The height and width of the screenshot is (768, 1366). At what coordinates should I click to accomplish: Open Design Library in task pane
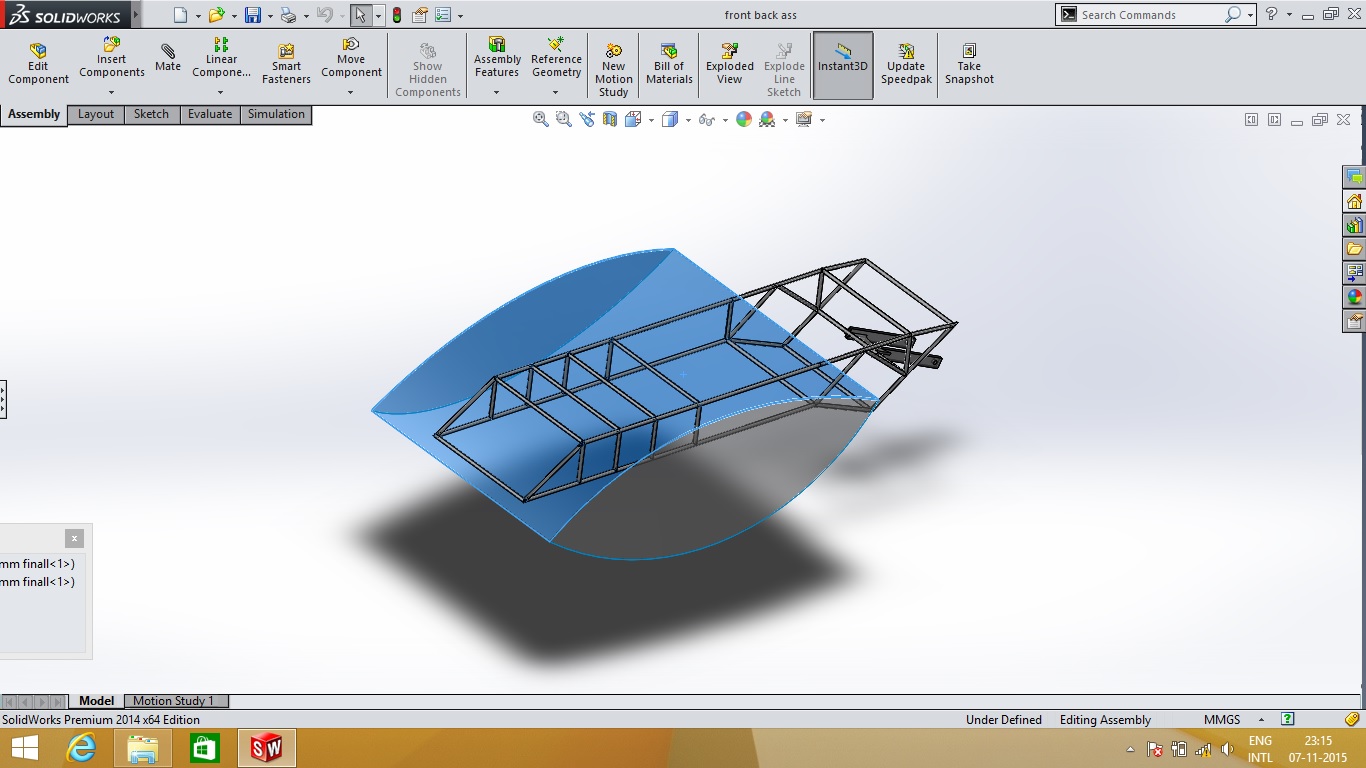(x=1355, y=225)
